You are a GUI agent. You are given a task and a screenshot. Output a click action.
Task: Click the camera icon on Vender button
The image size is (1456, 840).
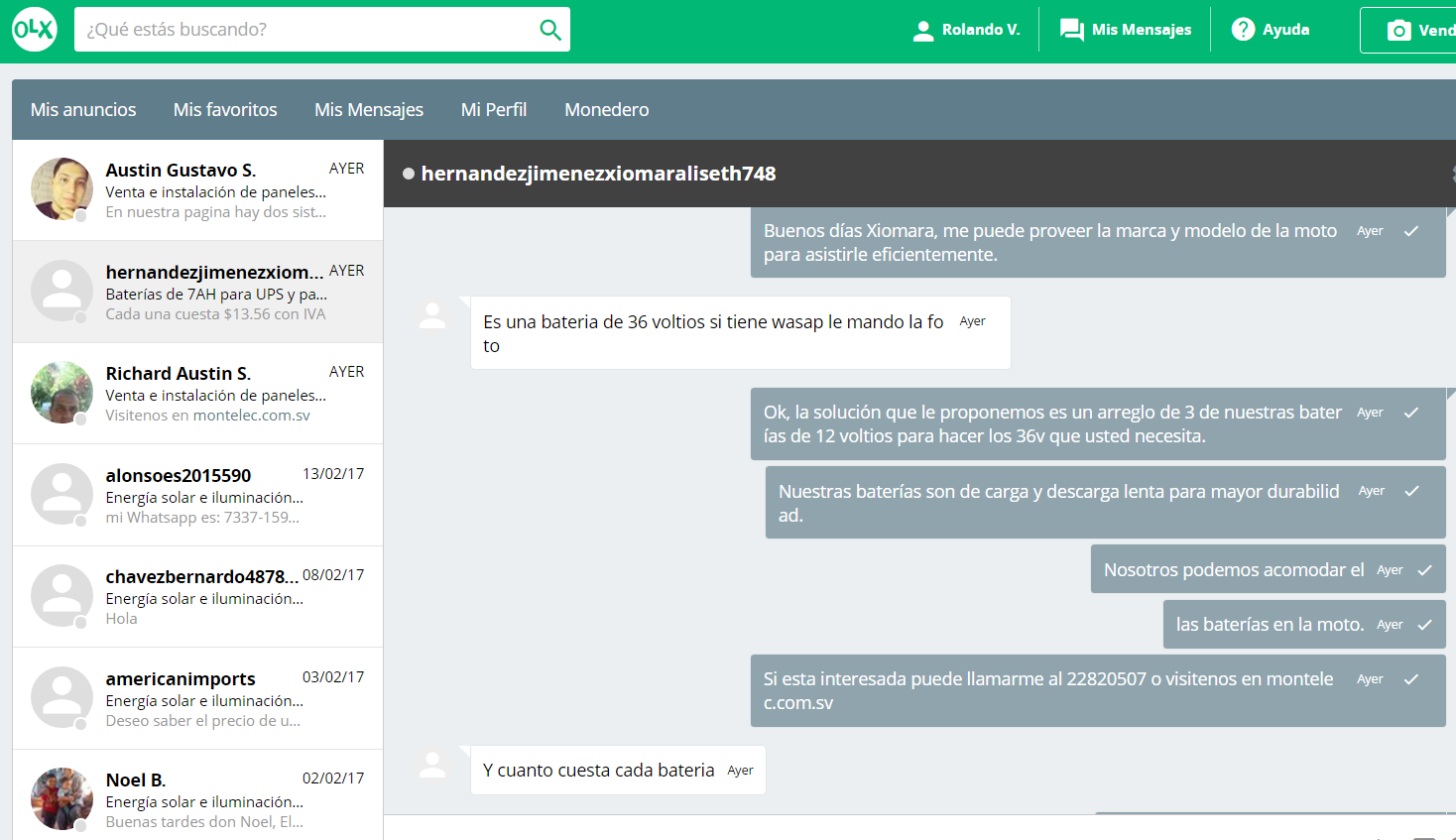tap(1398, 31)
